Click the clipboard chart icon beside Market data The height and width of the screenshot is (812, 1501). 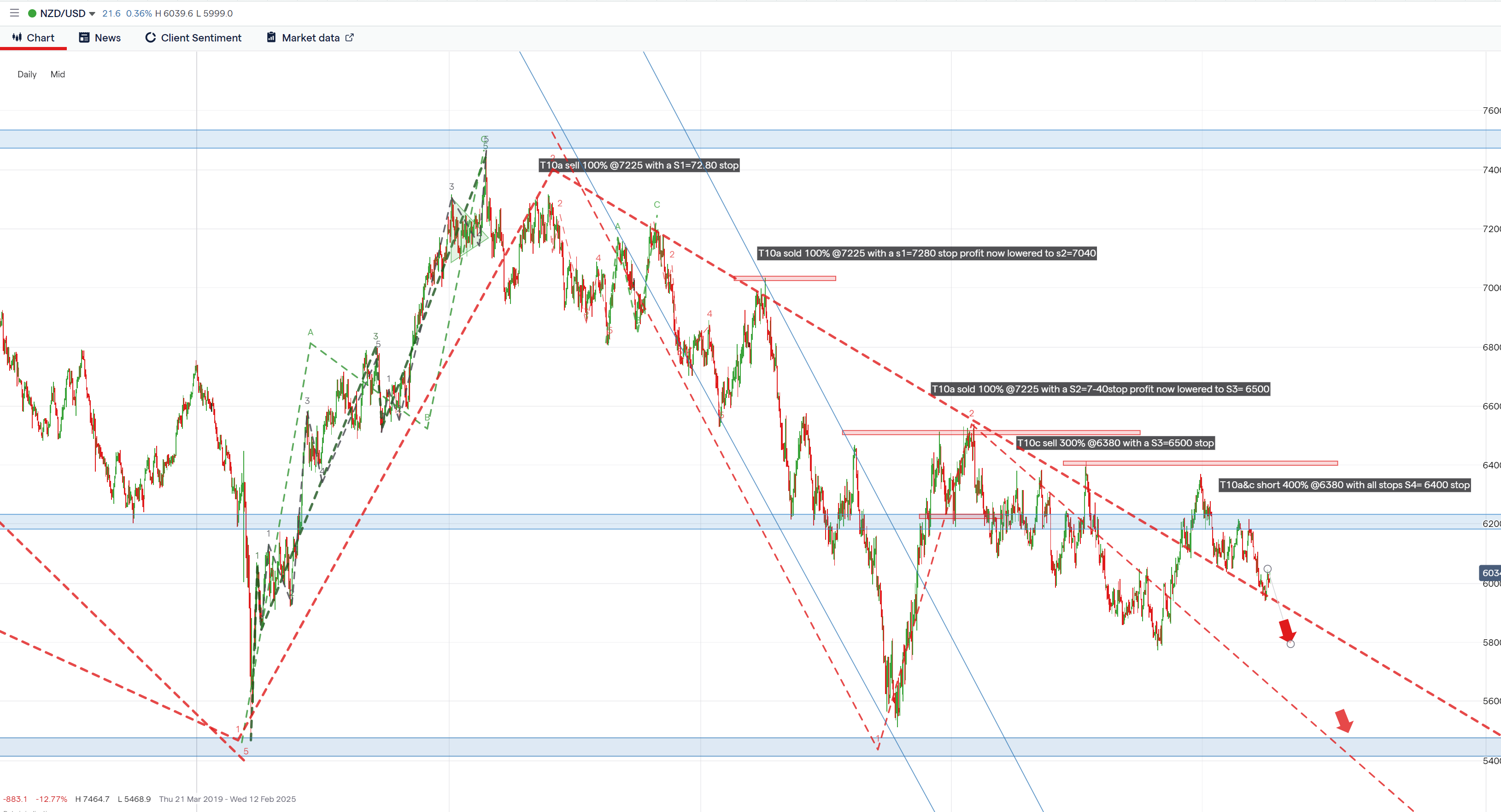tap(271, 37)
